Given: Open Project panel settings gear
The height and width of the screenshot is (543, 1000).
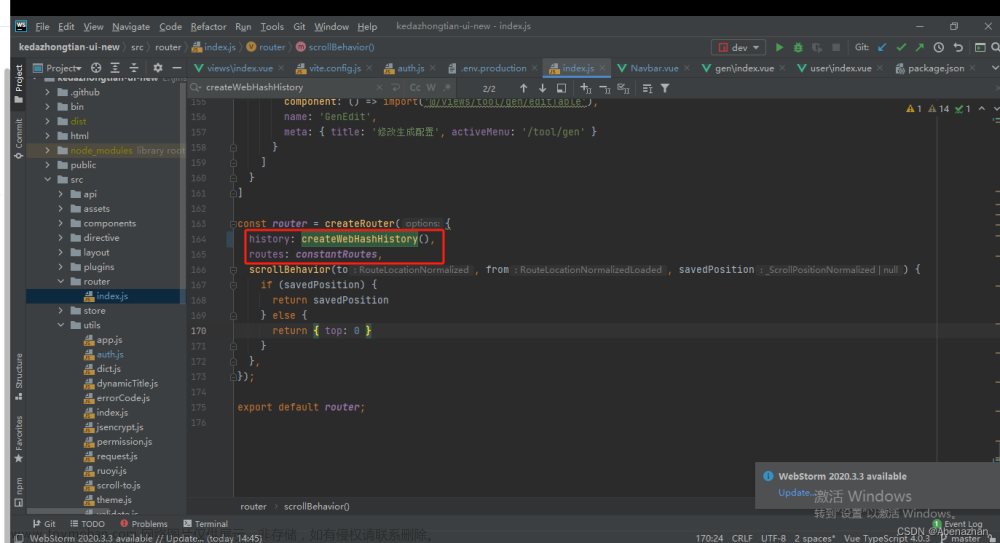Looking at the screenshot, I should click(x=158, y=68).
